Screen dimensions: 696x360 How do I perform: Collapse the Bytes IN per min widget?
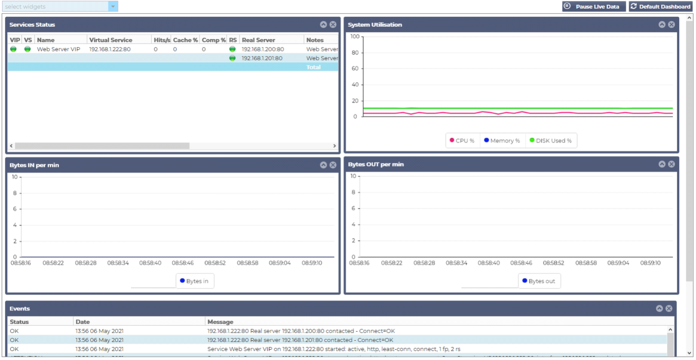323,165
